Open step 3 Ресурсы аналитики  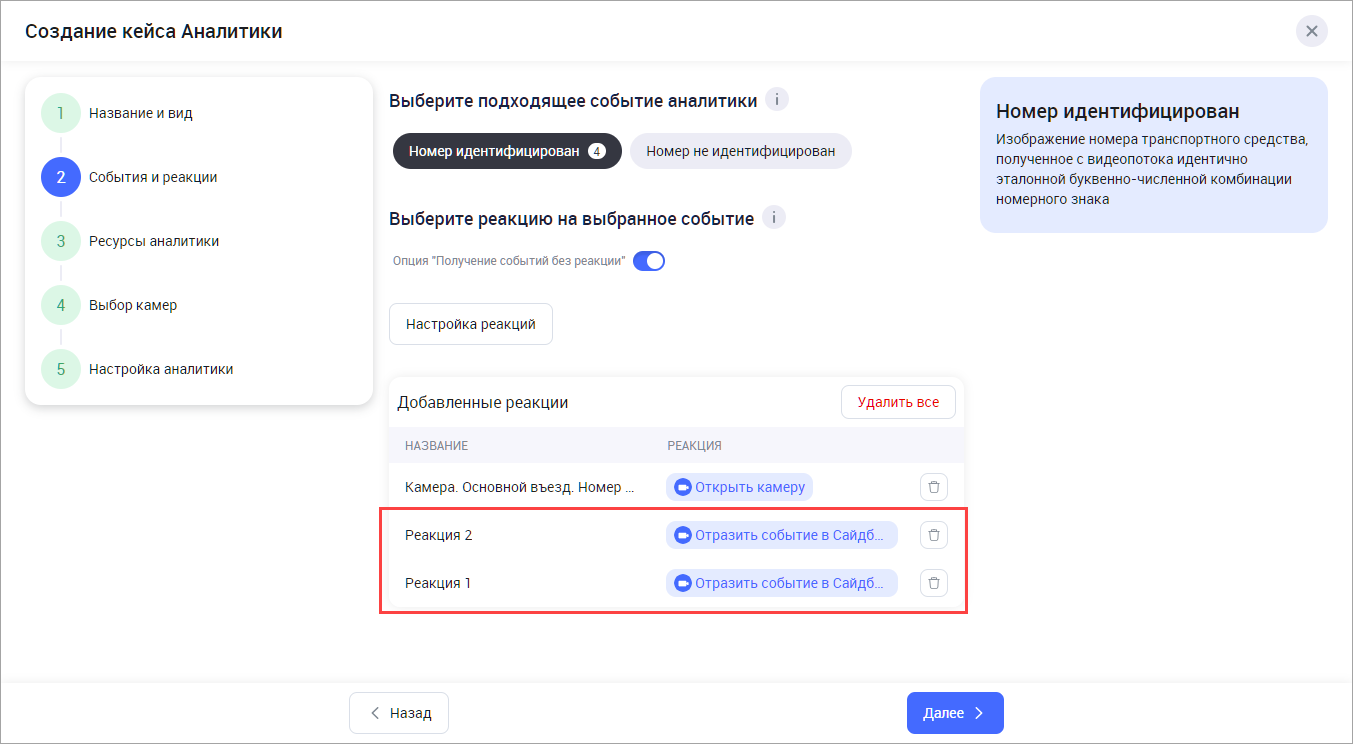click(x=153, y=241)
